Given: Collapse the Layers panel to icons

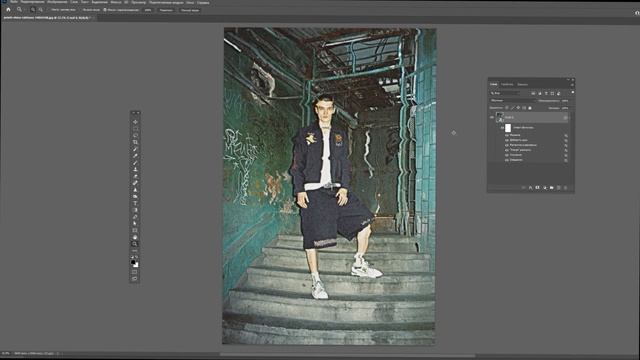Looking at the screenshot, I should point(568,80).
